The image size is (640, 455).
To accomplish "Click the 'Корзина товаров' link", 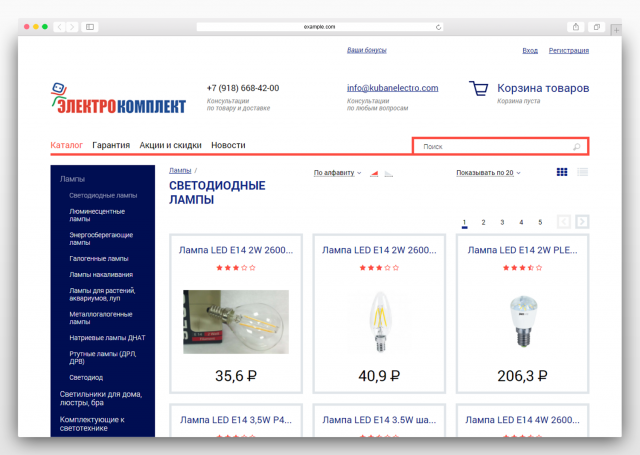I will (543, 88).
